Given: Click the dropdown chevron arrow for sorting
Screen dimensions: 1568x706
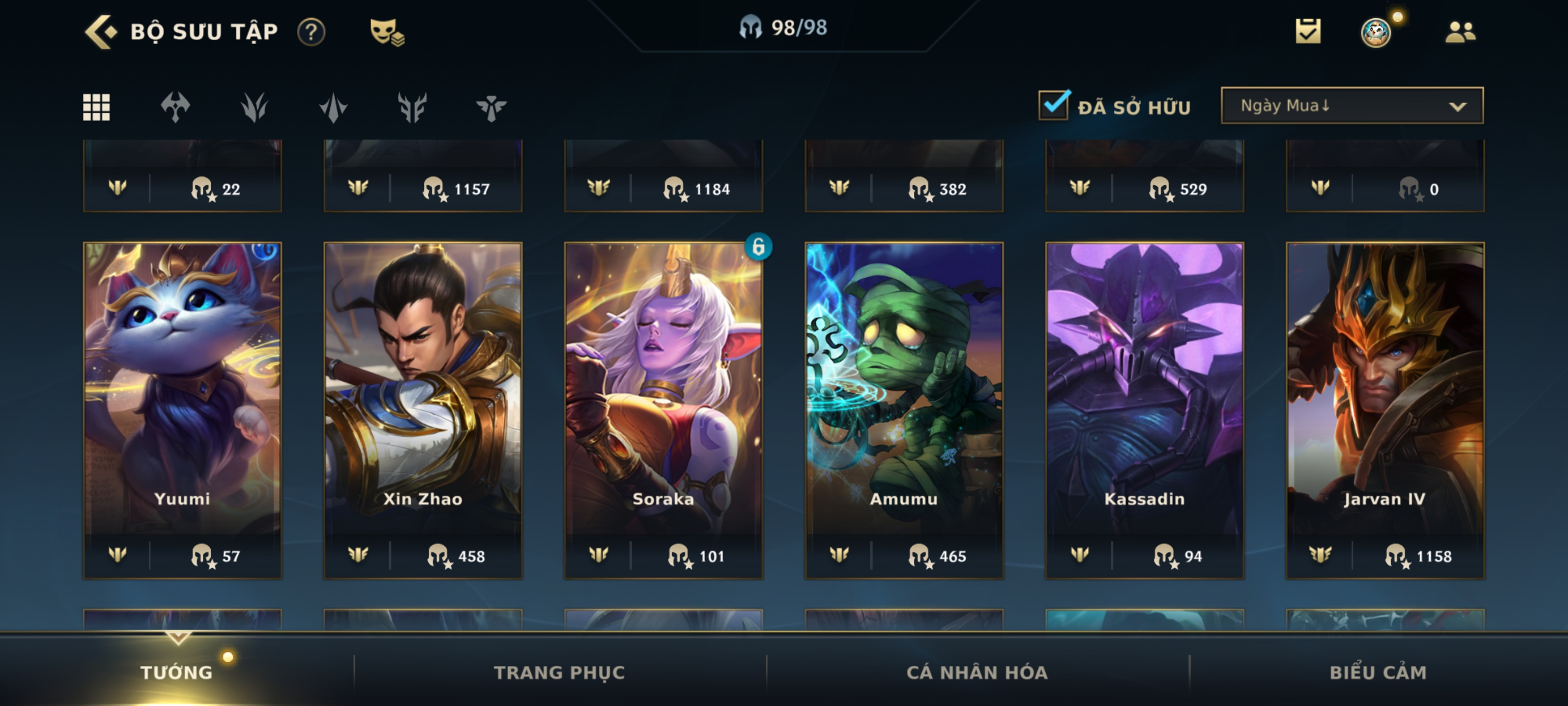Looking at the screenshot, I should pyautogui.click(x=1457, y=106).
